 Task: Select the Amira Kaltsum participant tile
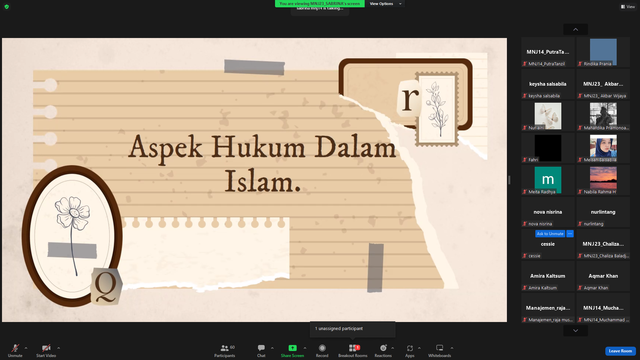click(548, 276)
